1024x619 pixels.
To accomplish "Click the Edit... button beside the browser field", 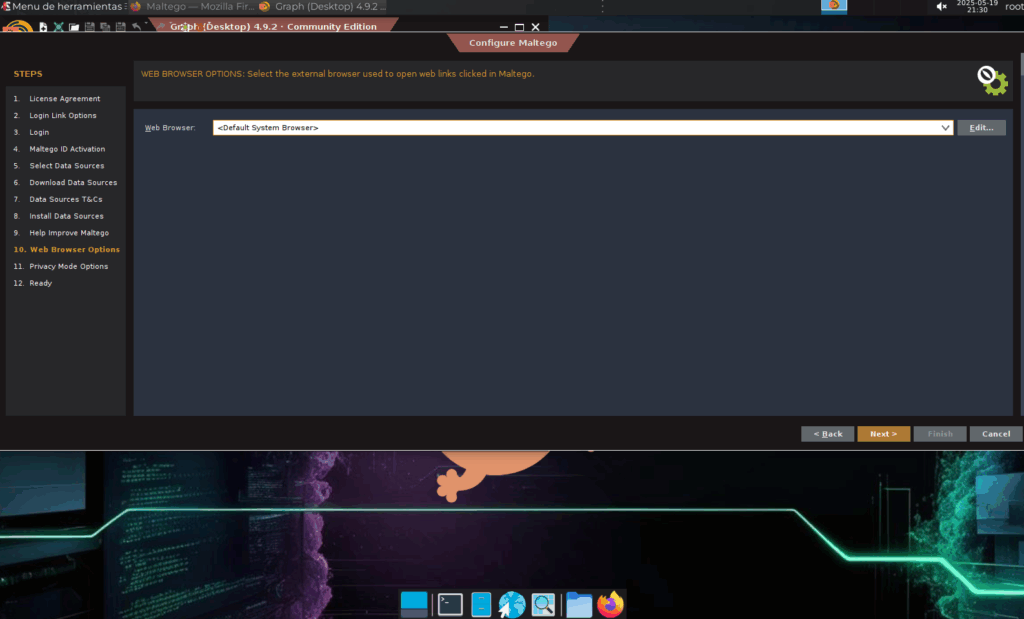I will click(981, 128).
